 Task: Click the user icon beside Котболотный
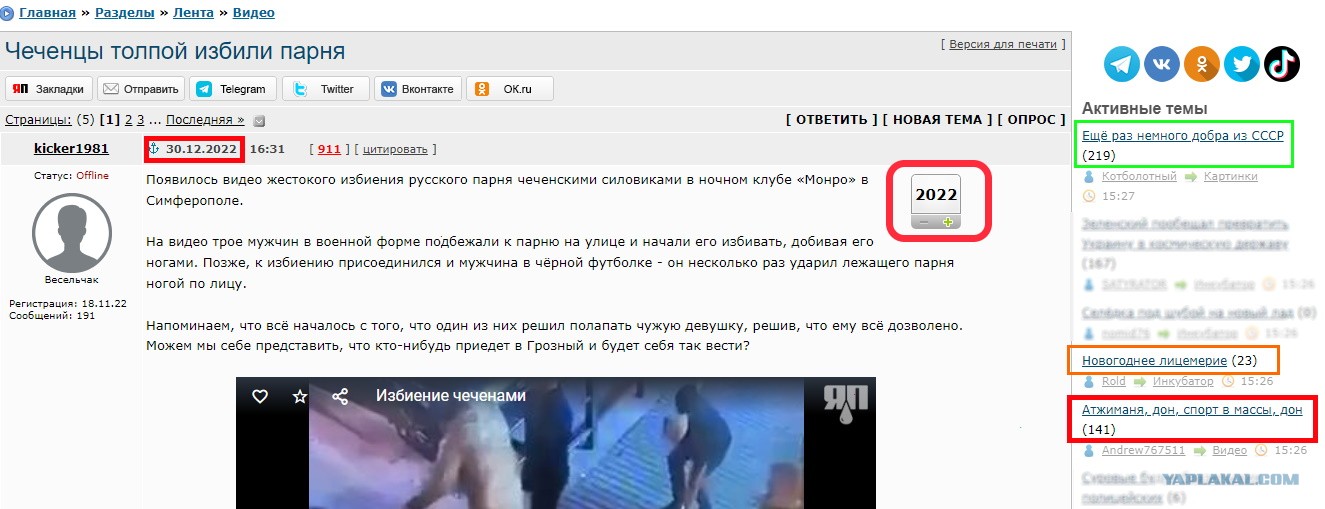(1089, 176)
